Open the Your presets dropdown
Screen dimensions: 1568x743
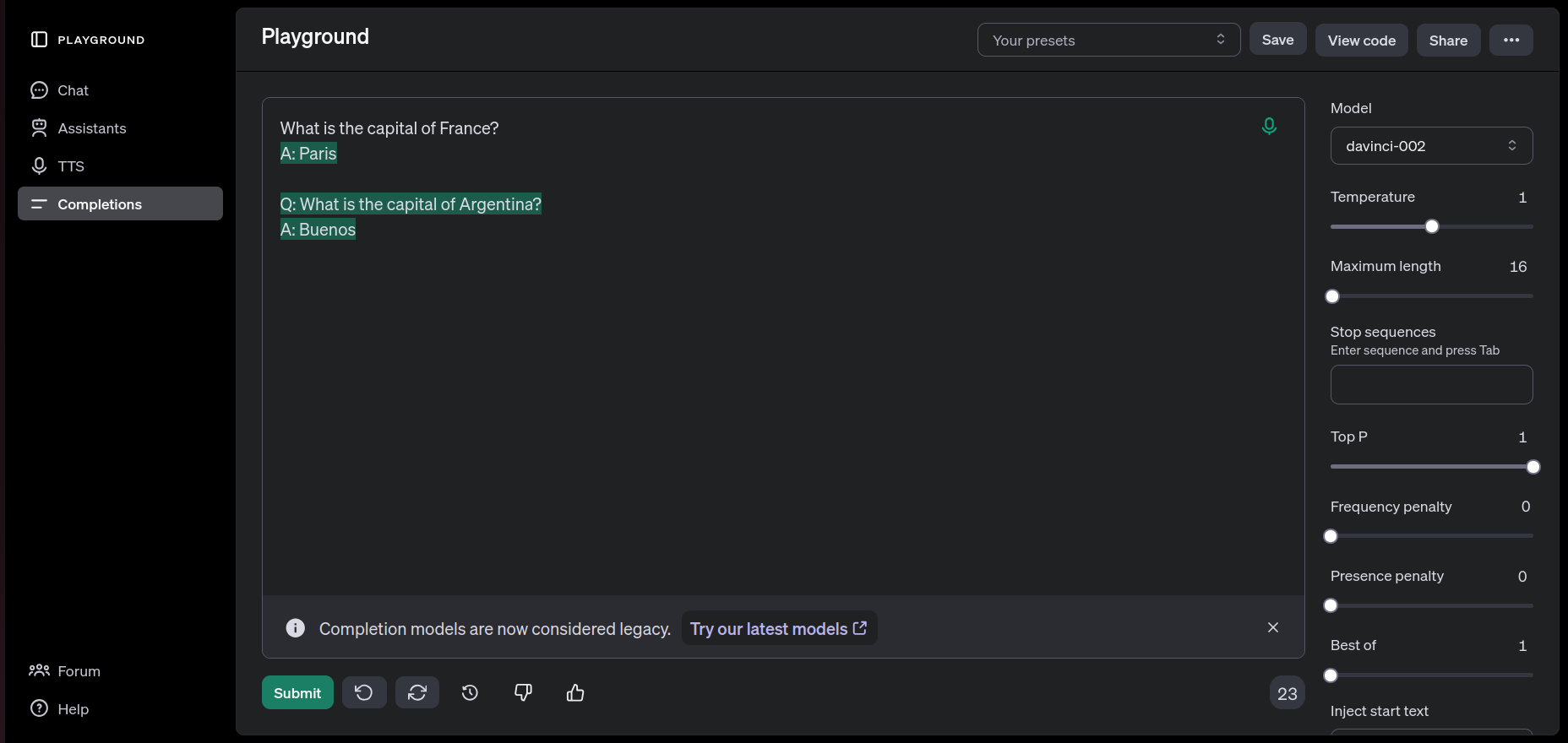click(x=1108, y=41)
